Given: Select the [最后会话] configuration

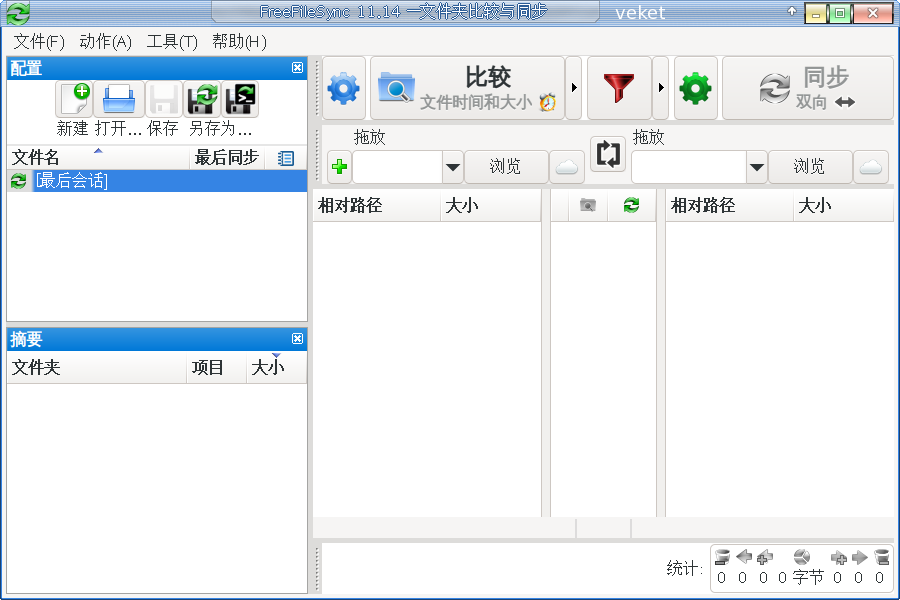Looking at the screenshot, I should pyautogui.click(x=157, y=181).
